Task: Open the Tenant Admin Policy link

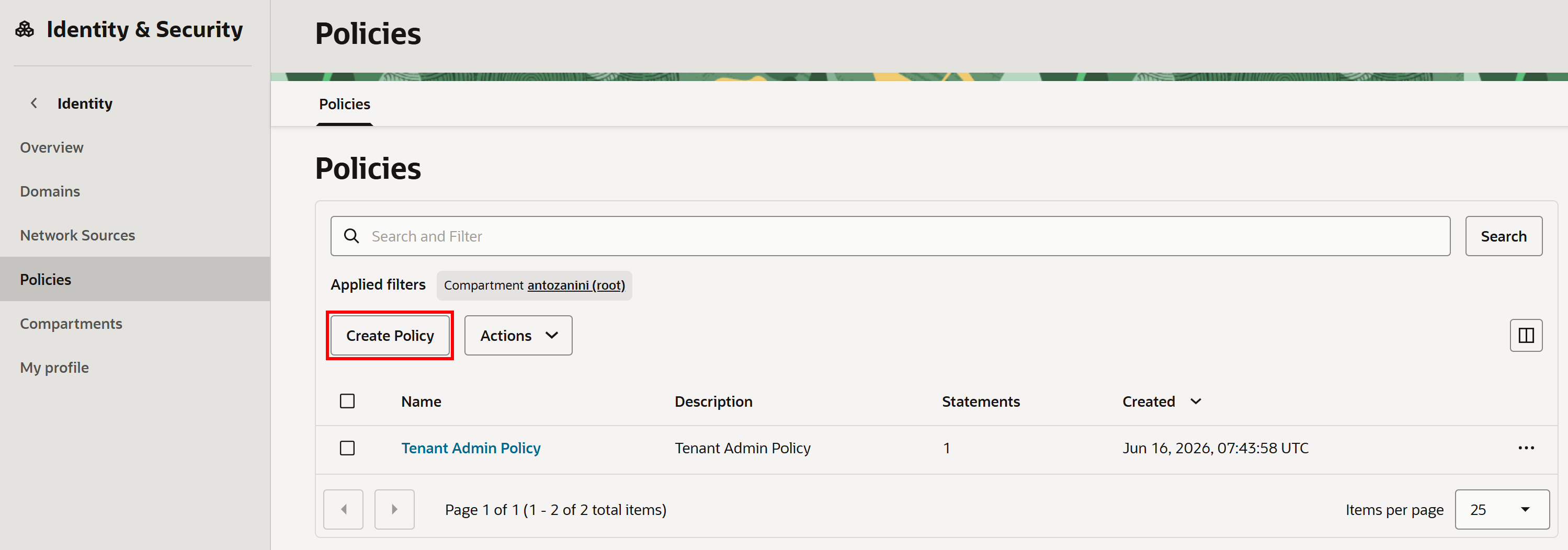Action: click(471, 449)
